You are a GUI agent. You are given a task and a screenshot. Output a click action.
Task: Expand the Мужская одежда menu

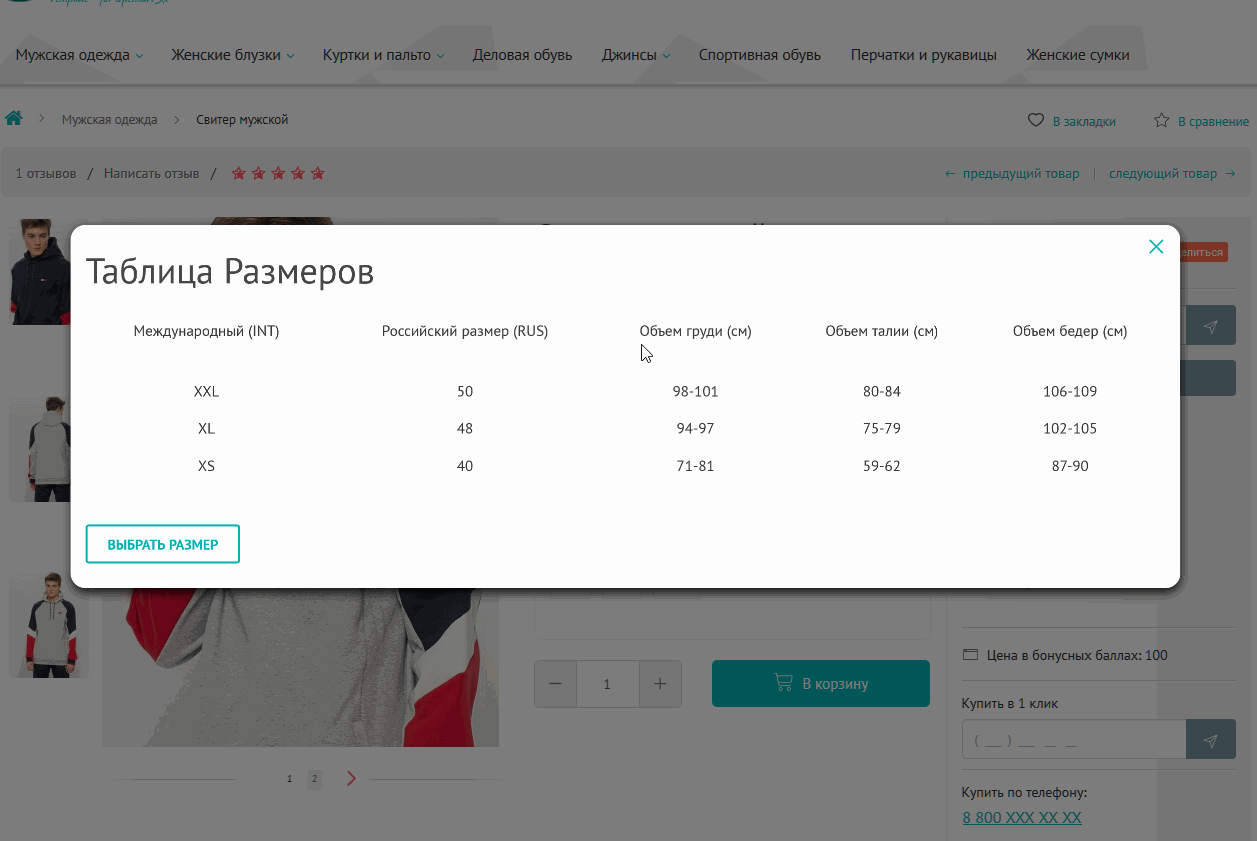(x=79, y=55)
